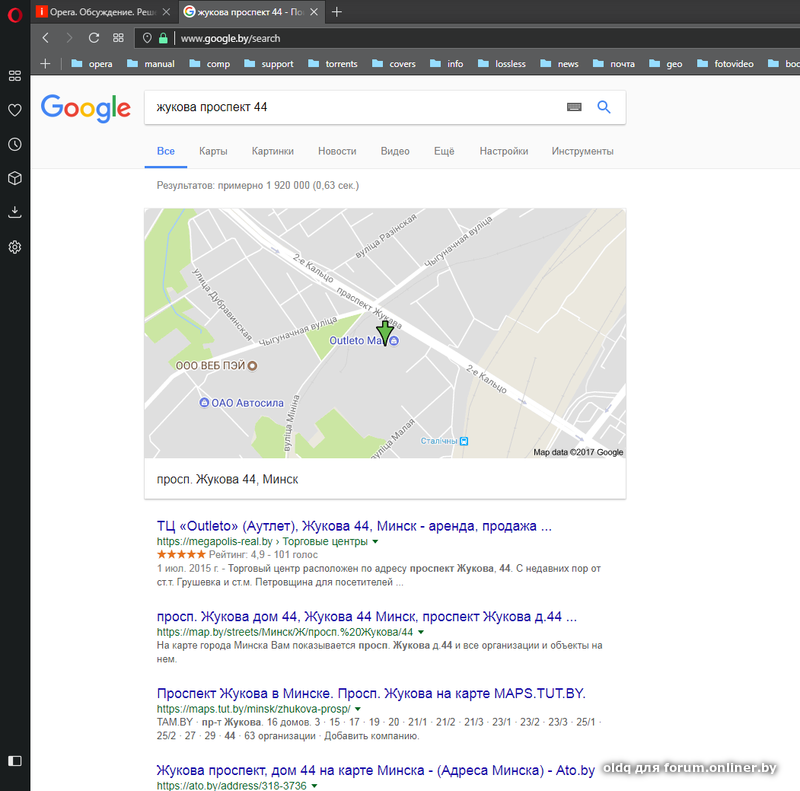The image size is (800, 791).
Task: Open the opera bookmarks folder
Action: [92, 64]
